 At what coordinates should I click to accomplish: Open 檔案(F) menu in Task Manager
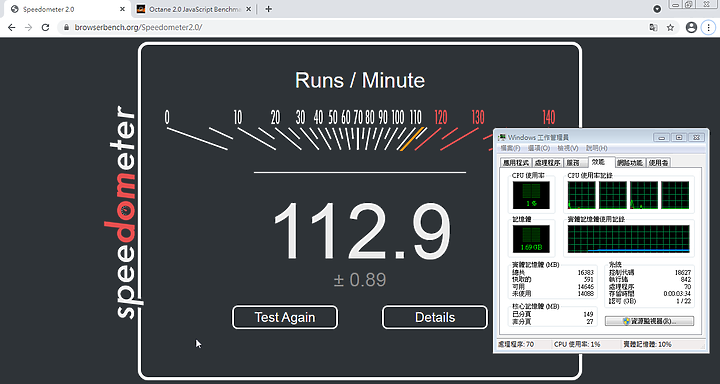[510, 148]
